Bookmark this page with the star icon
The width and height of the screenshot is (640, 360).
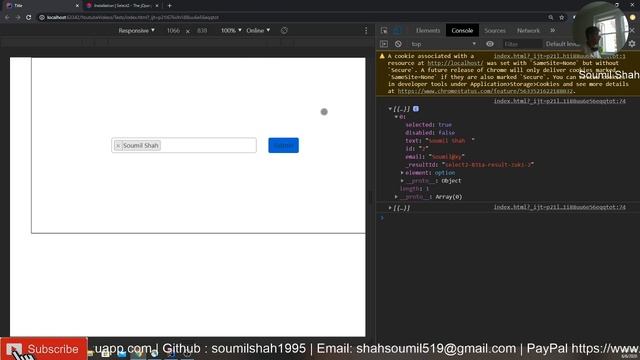562,18
